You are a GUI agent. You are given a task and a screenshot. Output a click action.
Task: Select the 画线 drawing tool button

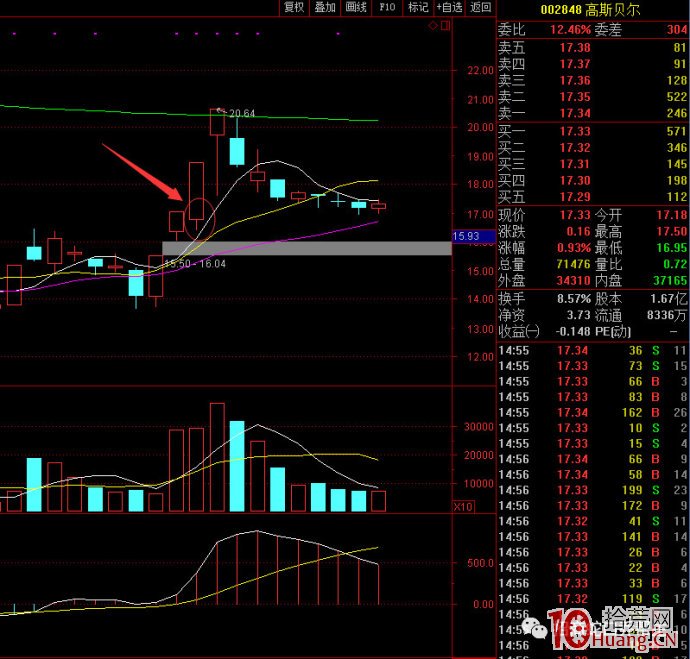tap(356, 7)
